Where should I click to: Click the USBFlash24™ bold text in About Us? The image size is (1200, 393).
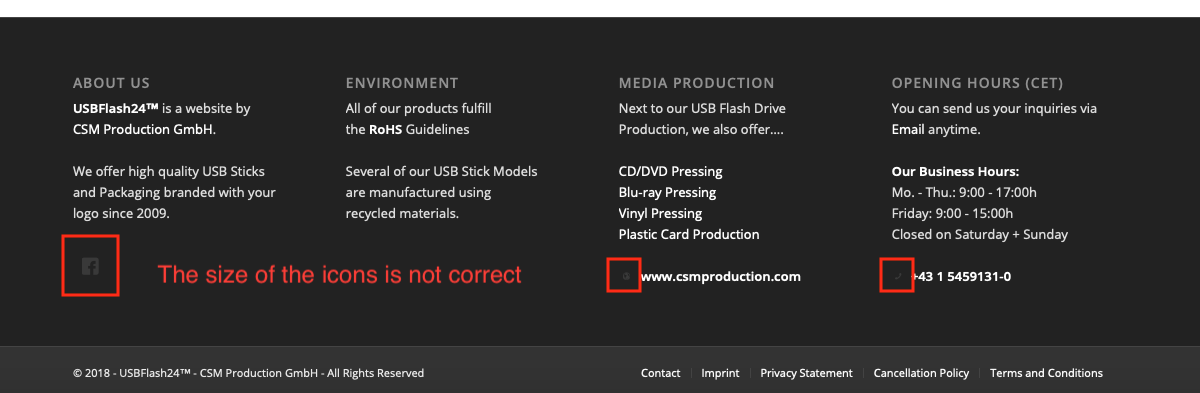116,108
